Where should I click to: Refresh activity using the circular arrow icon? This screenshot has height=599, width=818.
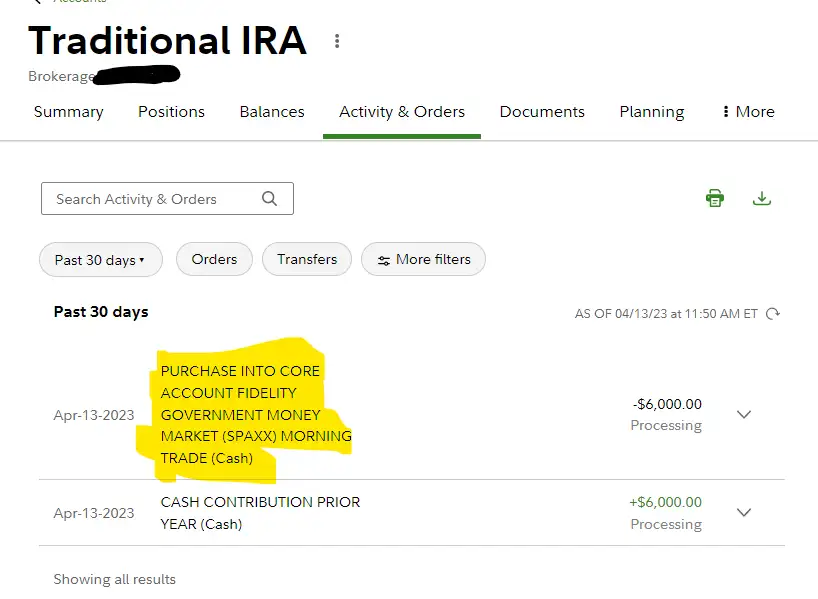tap(772, 313)
